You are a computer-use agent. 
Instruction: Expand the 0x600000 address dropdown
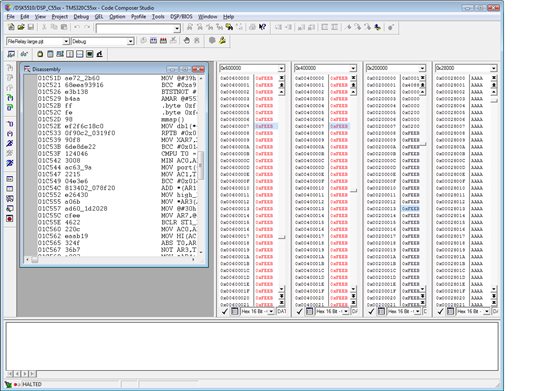[x=281, y=68]
